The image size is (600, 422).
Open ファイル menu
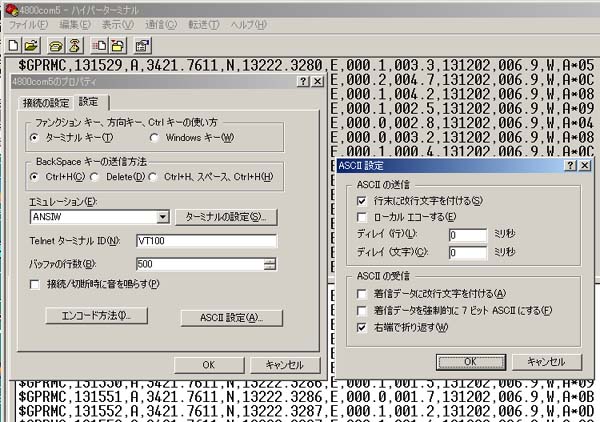[28, 25]
